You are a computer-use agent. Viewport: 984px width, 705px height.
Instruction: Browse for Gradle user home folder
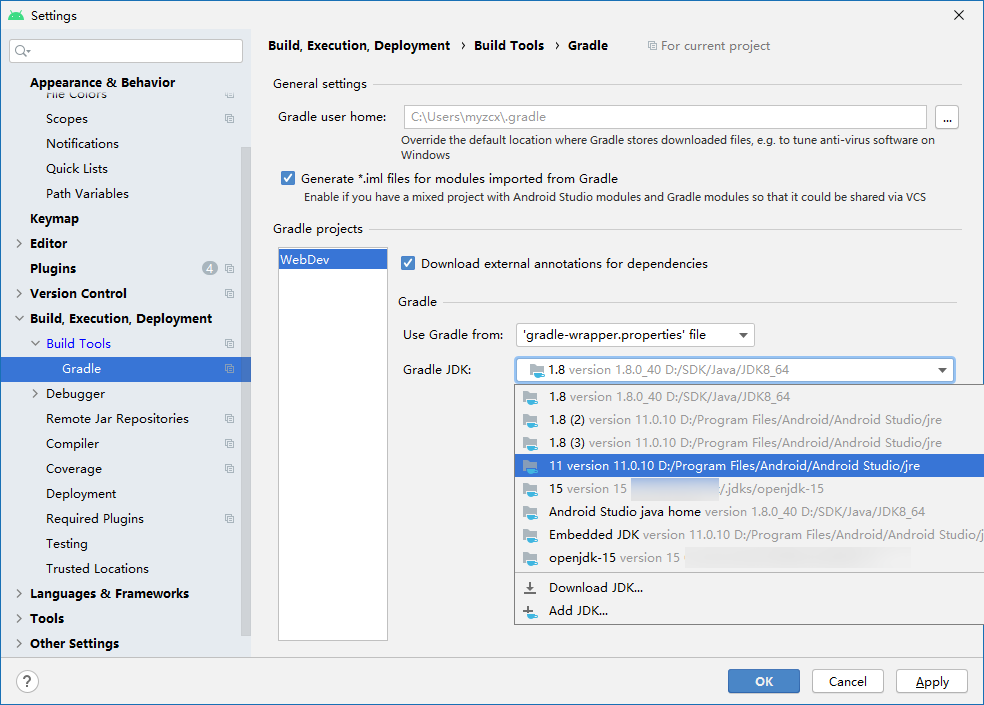pos(947,117)
